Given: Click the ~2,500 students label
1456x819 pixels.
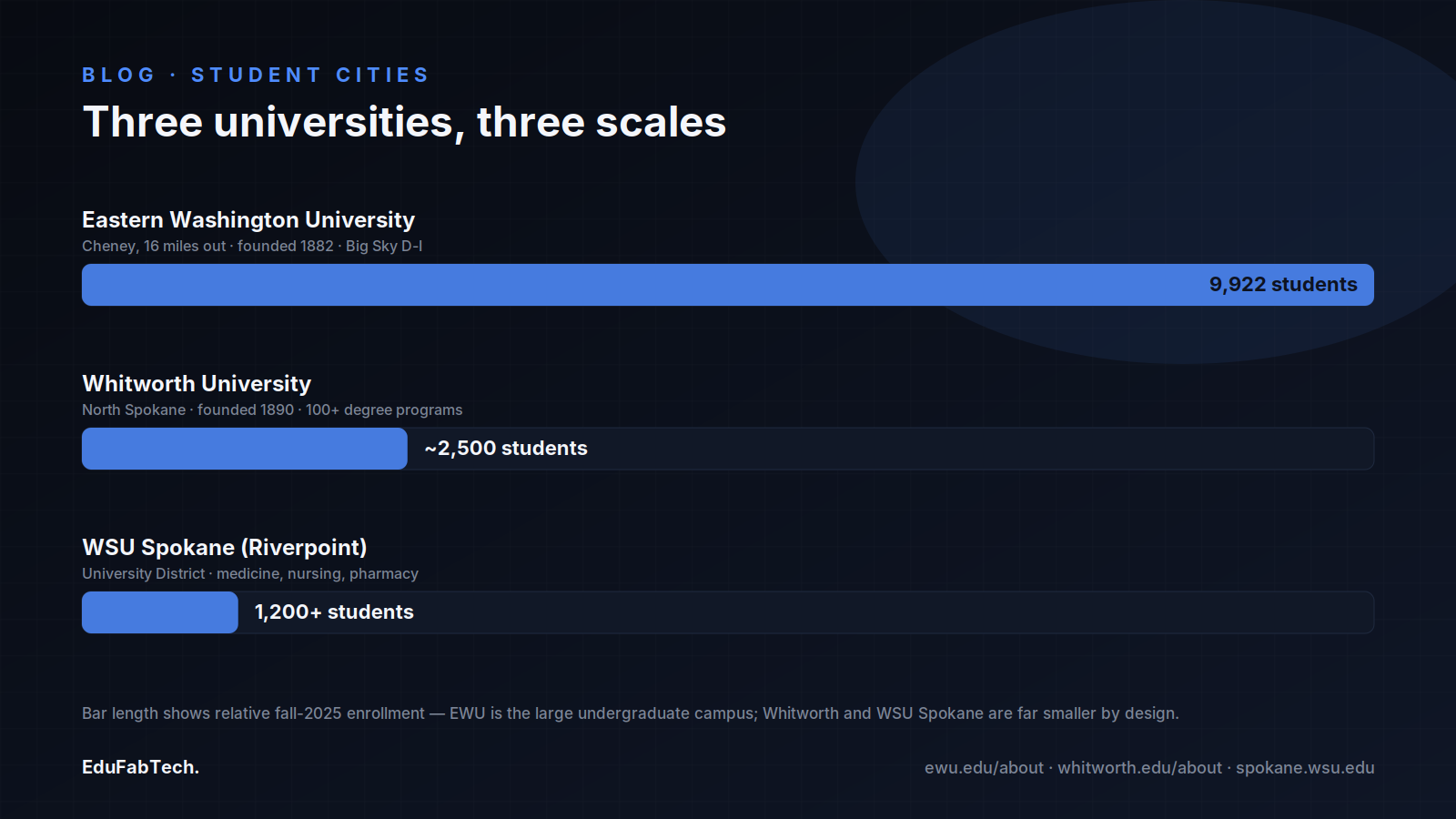Looking at the screenshot, I should (x=506, y=449).
